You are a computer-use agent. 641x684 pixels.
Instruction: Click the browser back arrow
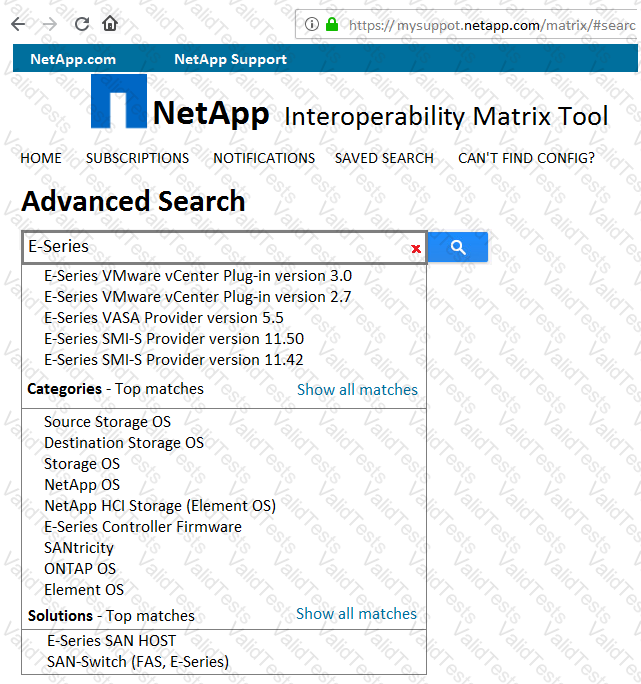pyautogui.click(x=18, y=24)
